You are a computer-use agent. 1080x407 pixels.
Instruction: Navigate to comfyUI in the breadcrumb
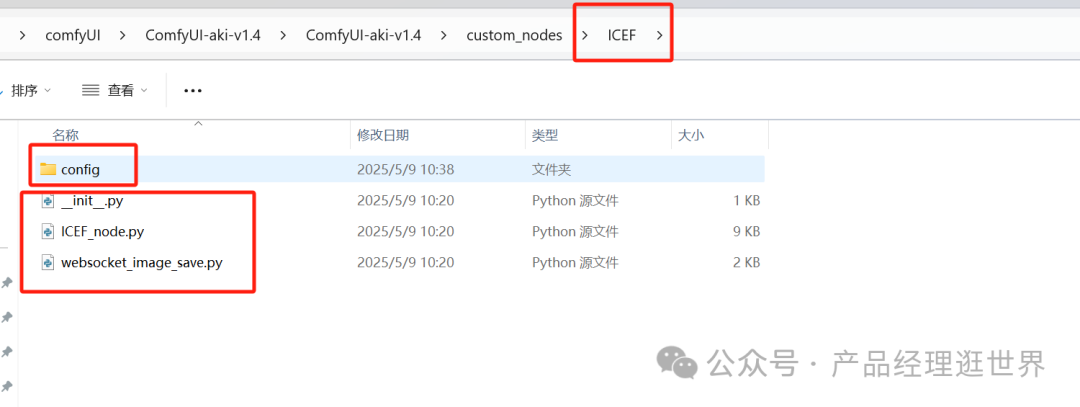pyautogui.click(x=73, y=36)
